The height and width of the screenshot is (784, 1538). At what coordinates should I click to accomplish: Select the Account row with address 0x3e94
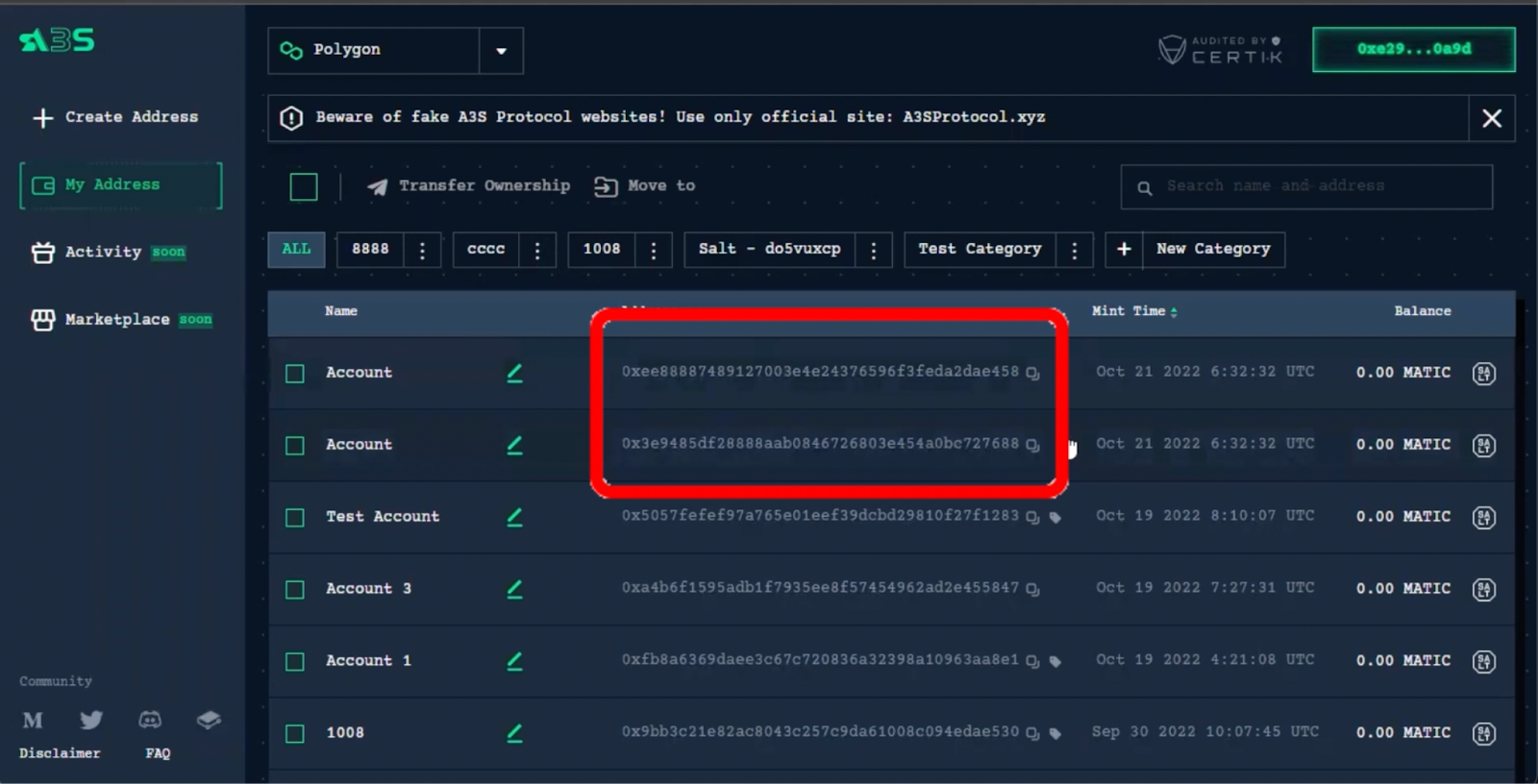[x=295, y=445]
